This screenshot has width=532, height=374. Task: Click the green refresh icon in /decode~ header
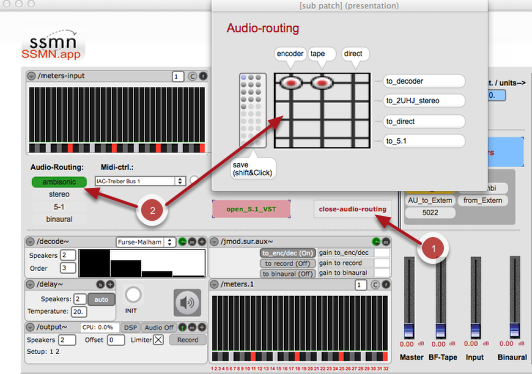tap(182, 242)
